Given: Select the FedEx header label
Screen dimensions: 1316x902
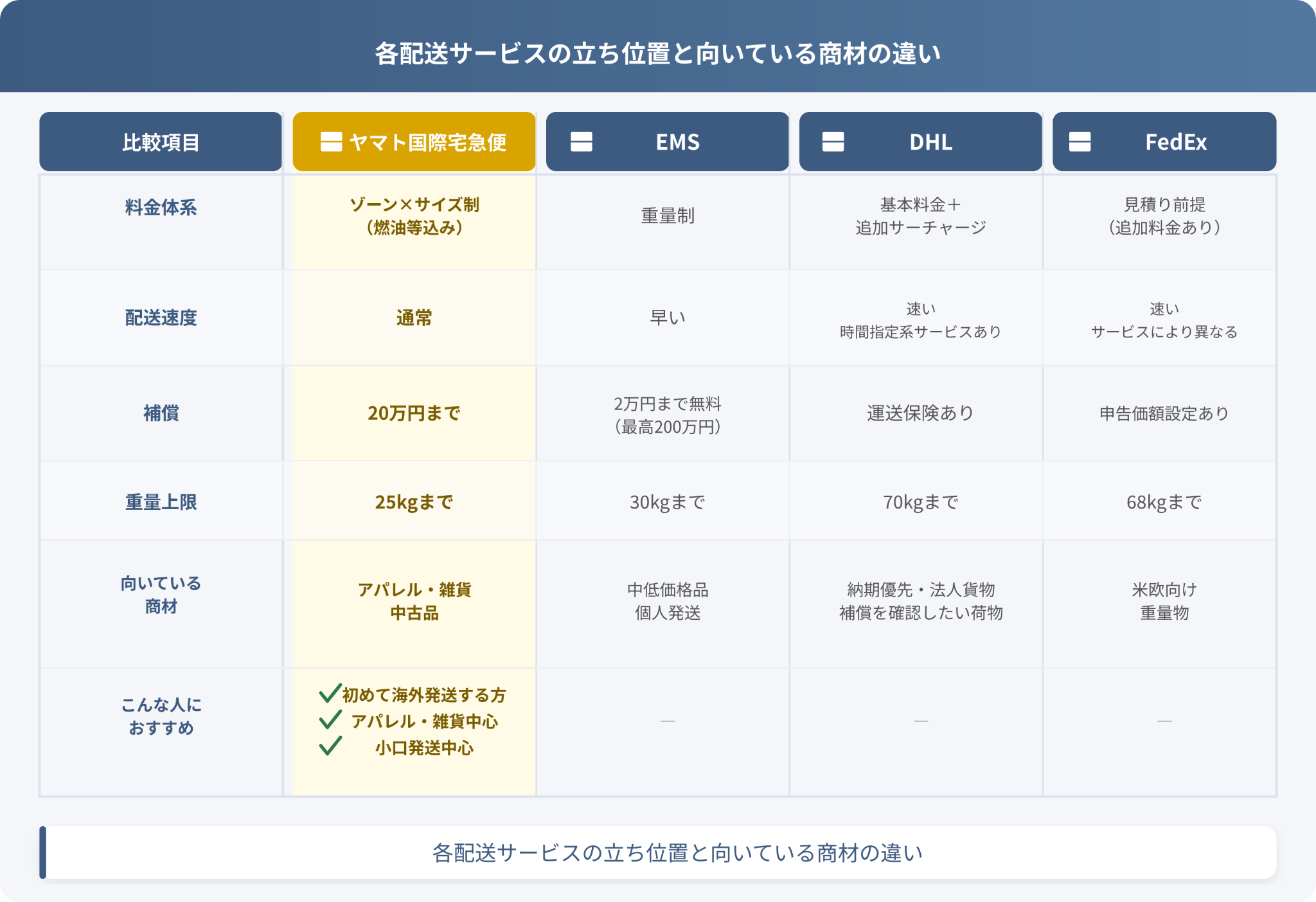Looking at the screenshot, I should (x=1176, y=142).
